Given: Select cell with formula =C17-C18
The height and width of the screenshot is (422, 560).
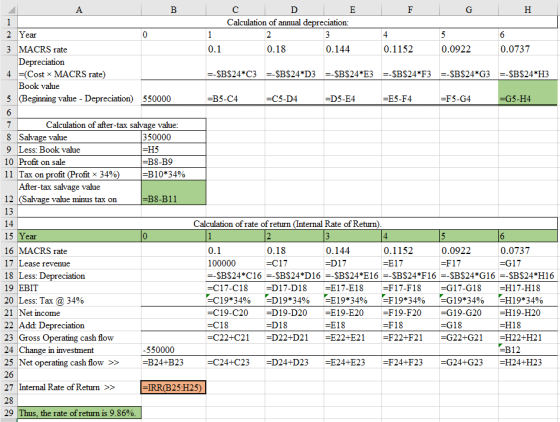Looking at the screenshot, I should [x=236, y=288].
